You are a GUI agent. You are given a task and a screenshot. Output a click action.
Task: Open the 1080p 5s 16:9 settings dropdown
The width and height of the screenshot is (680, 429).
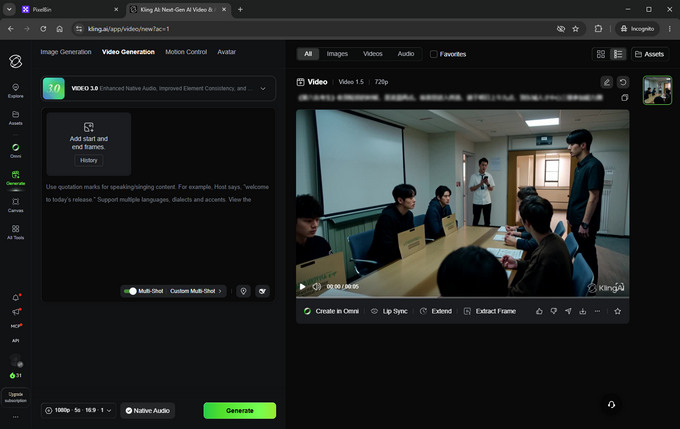(x=78, y=410)
